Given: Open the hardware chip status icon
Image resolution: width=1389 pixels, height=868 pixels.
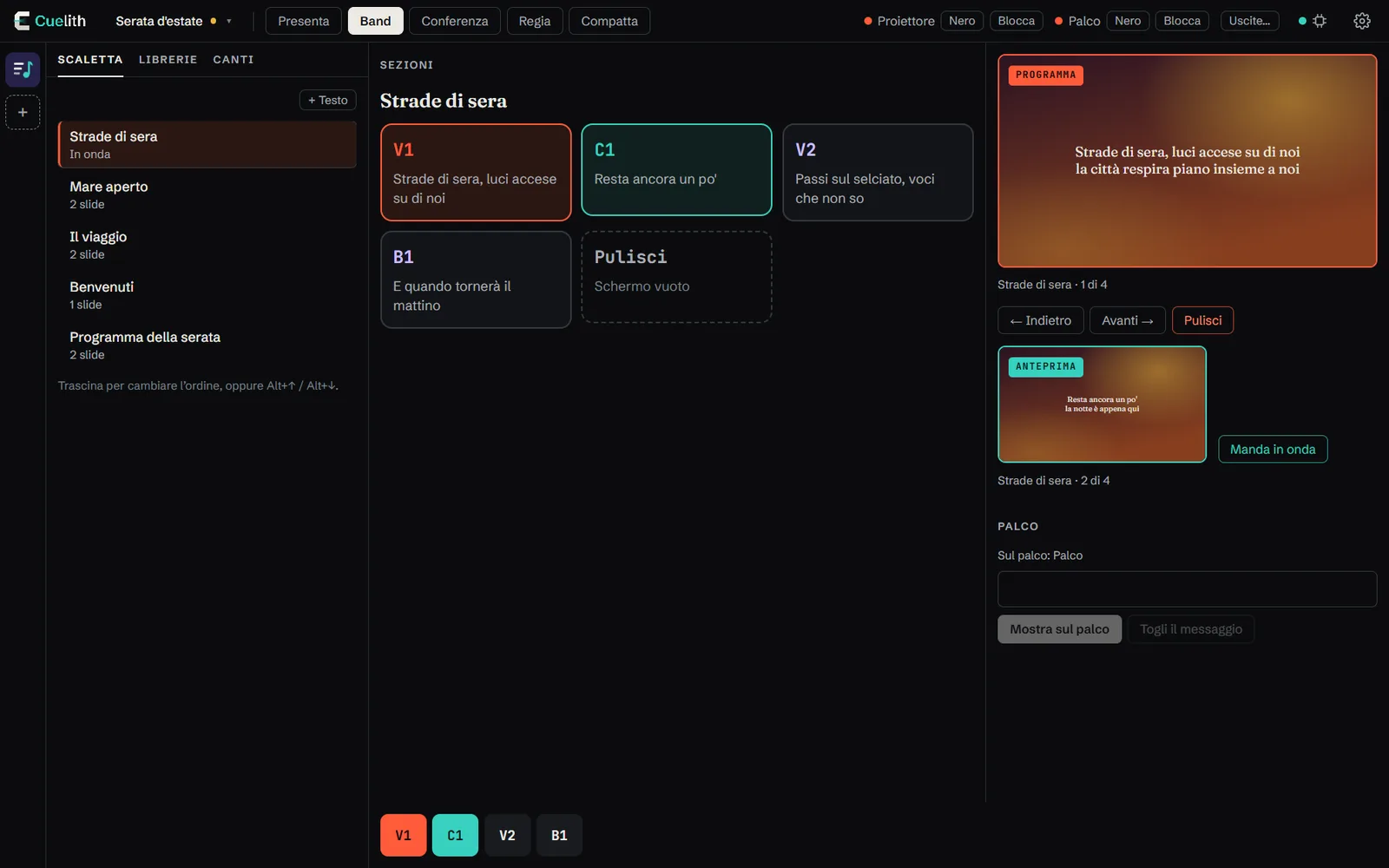Looking at the screenshot, I should tap(1320, 21).
